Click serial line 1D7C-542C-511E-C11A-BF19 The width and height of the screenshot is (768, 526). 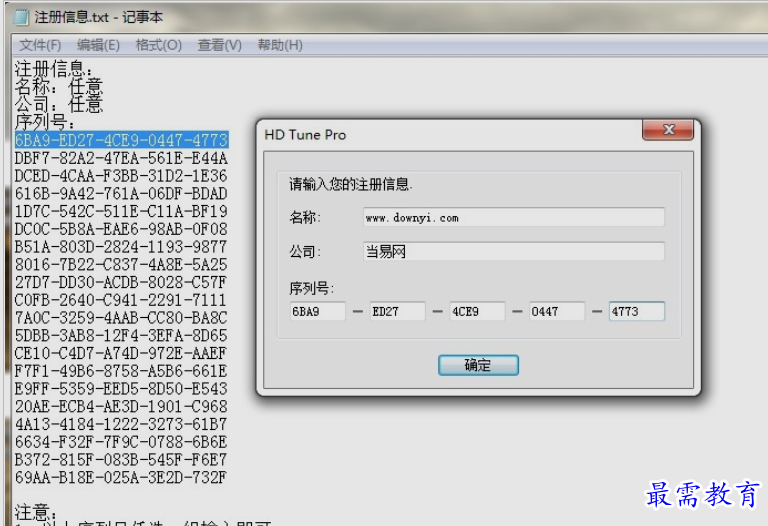[121, 211]
